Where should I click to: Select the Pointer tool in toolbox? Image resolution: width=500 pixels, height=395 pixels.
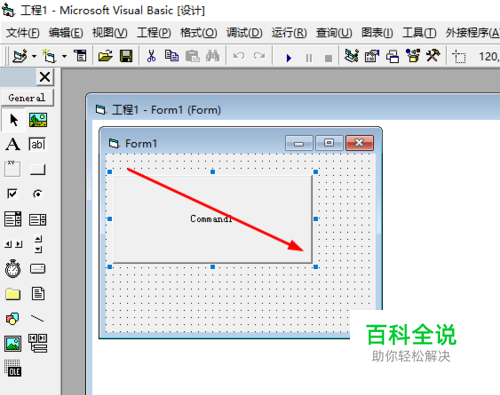click(13, 120)
